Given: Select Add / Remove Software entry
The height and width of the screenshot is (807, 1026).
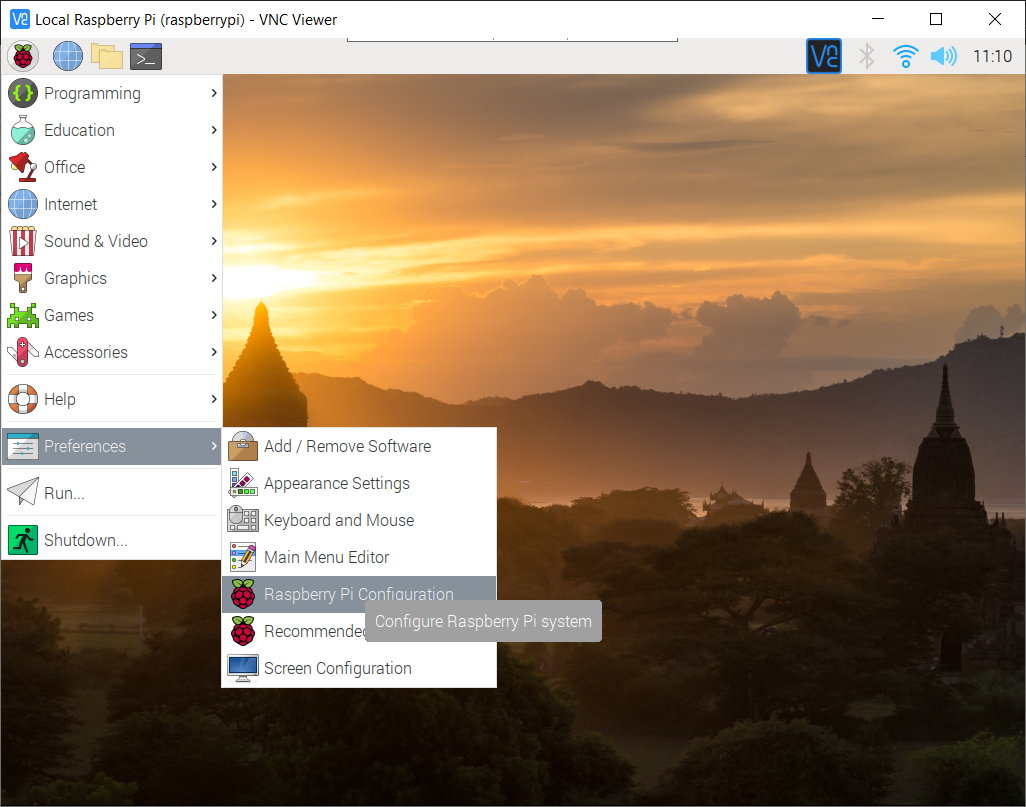Looking at the screenshot, I should [359, 446].
